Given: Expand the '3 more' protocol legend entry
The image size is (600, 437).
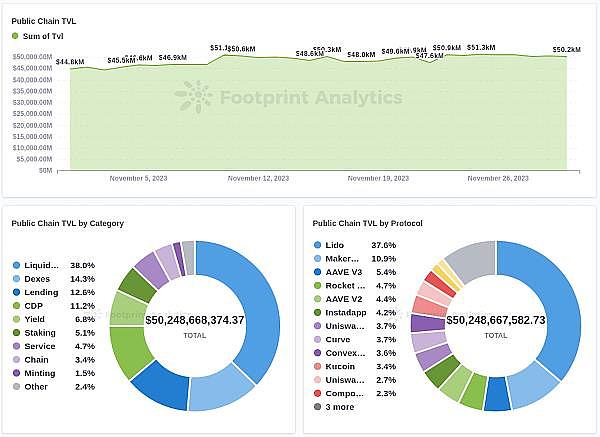Looking at the screenshot, I should pyautogui.click(x=340, y=407).
